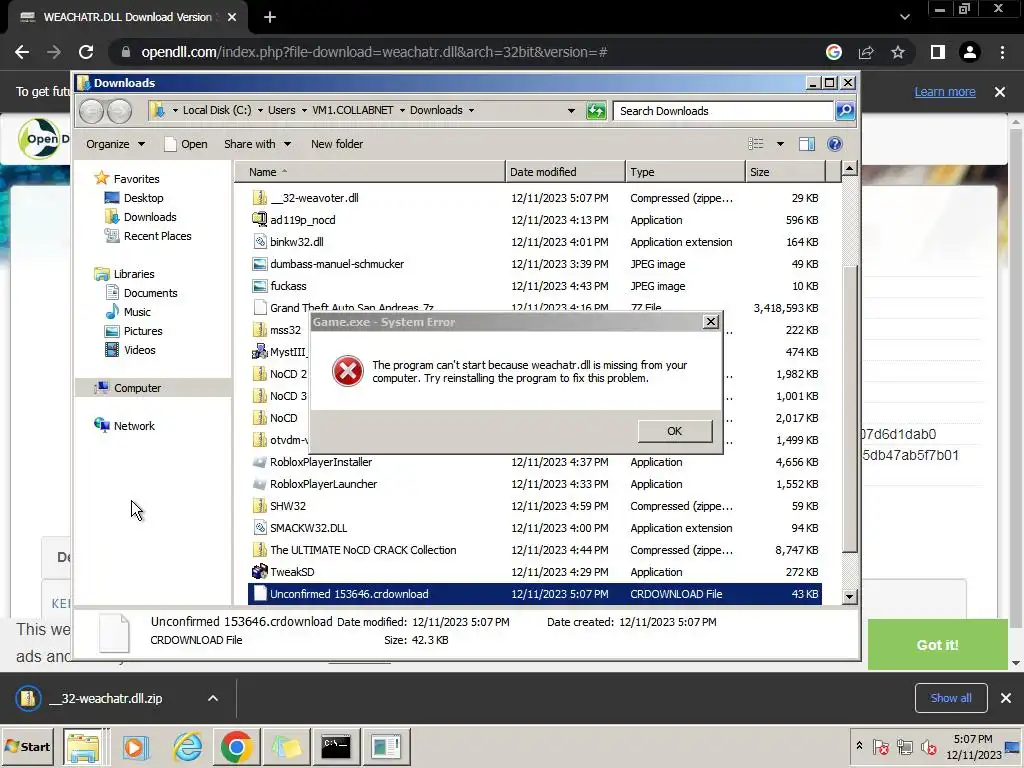Click the search magnifier icon in Explorer
This screenshot has width=1024, height=768.
(x=845, y=111)
